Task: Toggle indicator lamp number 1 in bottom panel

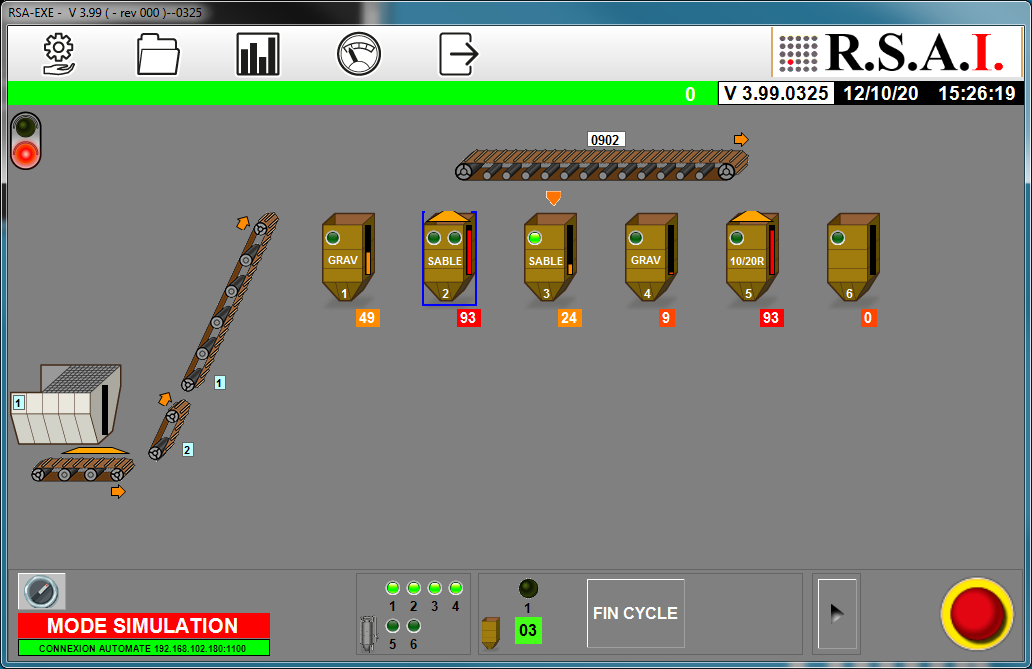Action: click(392, 588)
